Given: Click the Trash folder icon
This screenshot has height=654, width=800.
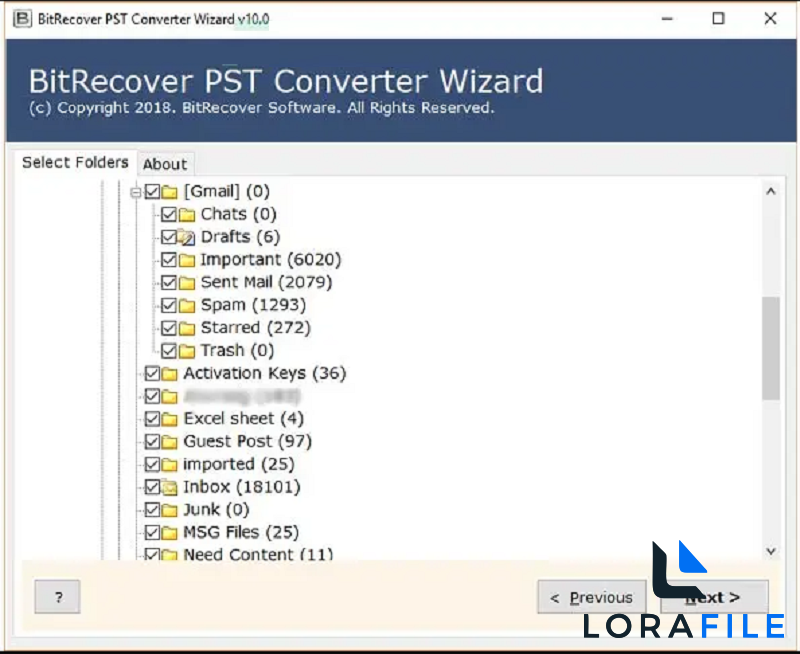Looking at the screenshot, I should click(187, 350).
